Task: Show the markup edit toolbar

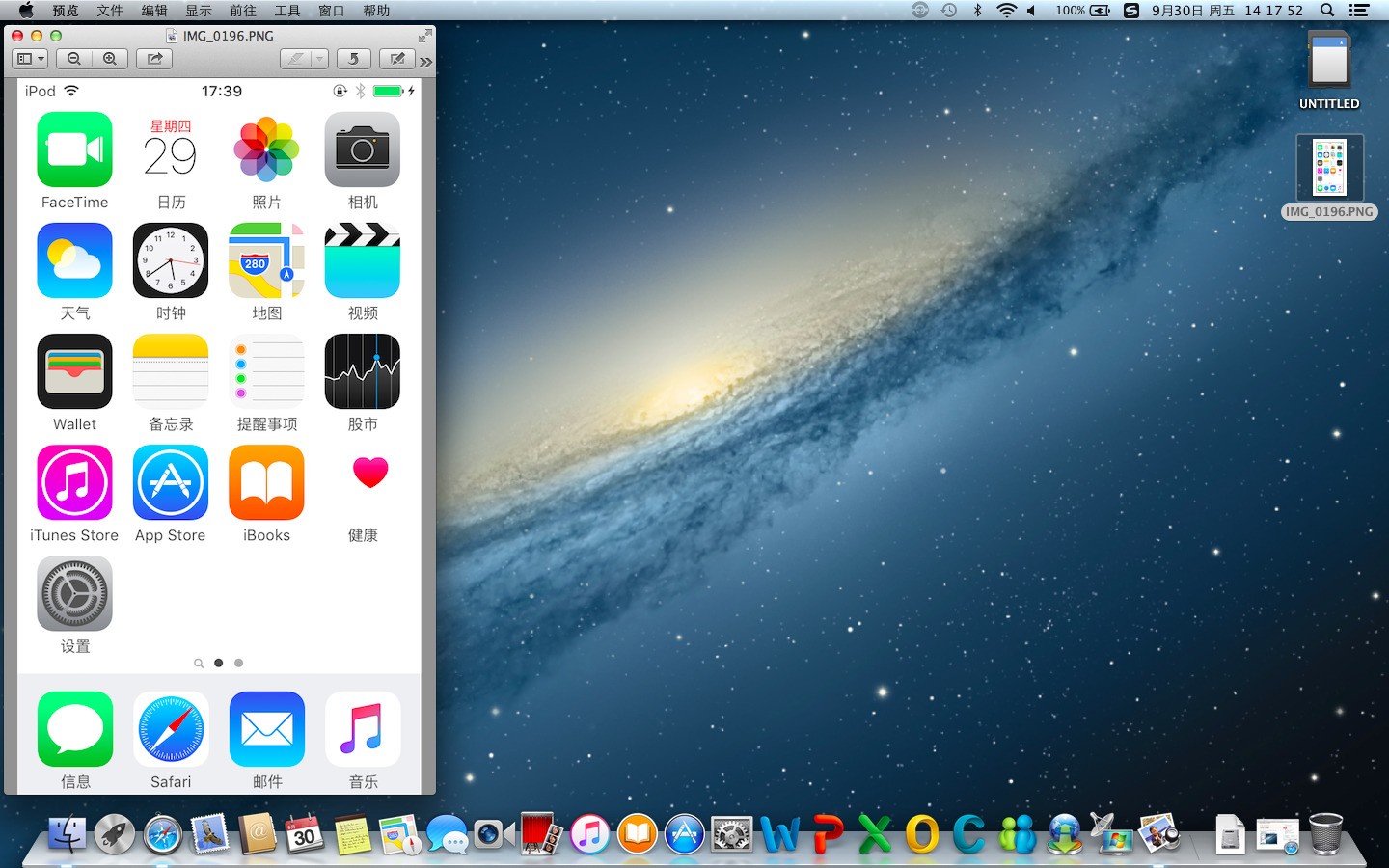Action: pyautogui.click(x=396, y=59)
